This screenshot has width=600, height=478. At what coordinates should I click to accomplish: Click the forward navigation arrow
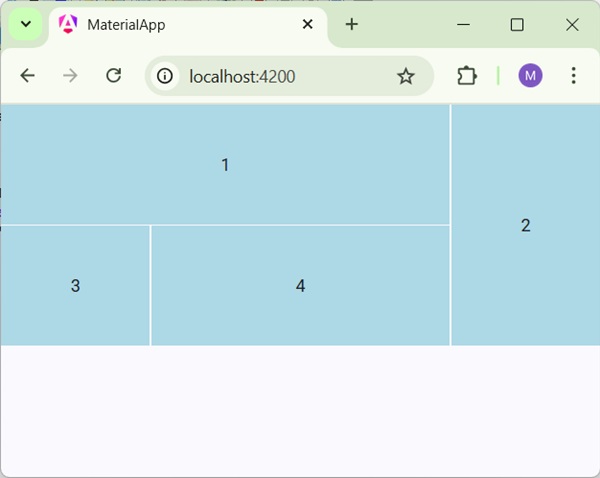(70, 76)
